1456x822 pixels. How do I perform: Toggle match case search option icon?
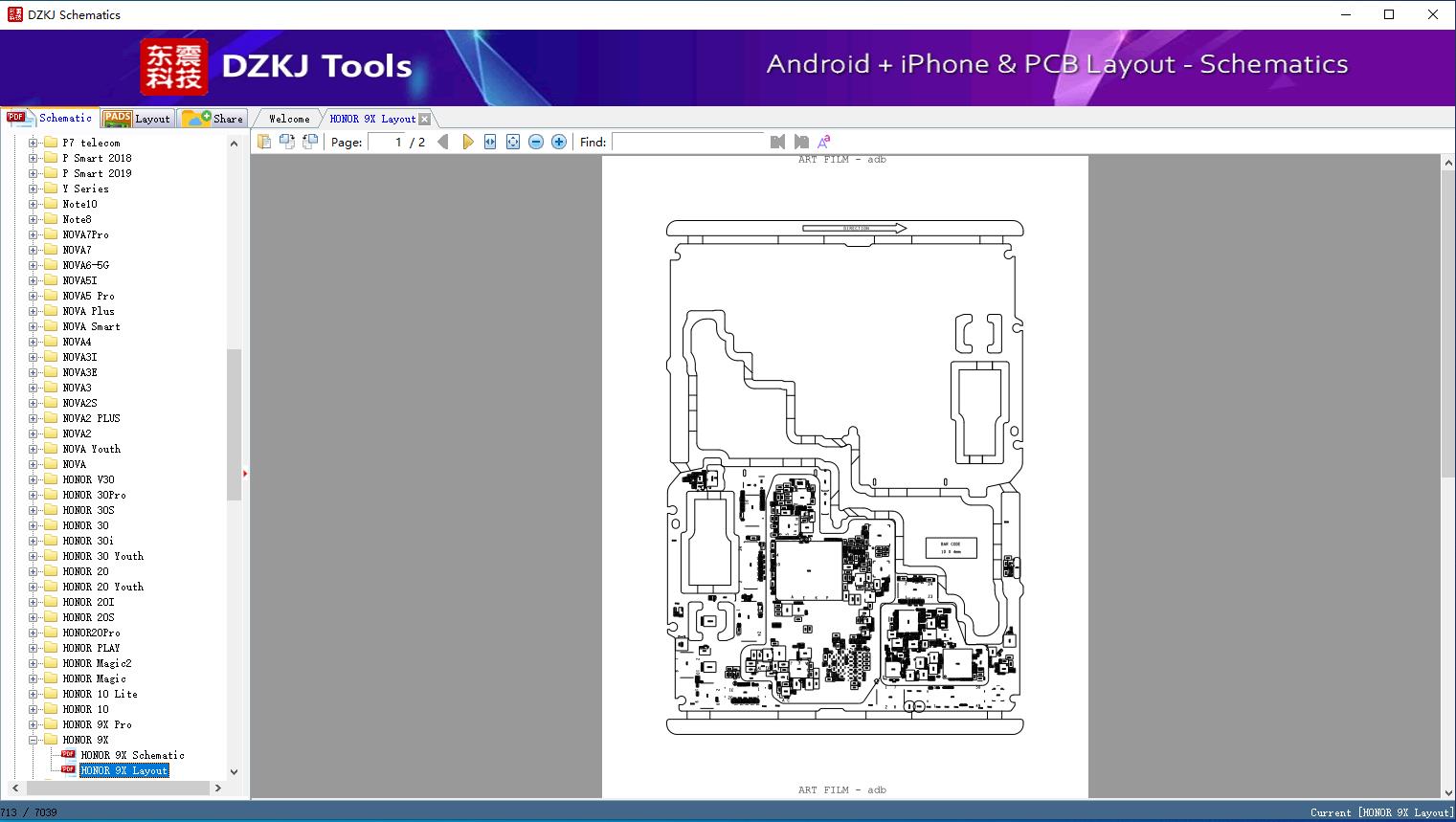(x=823, y=142)
